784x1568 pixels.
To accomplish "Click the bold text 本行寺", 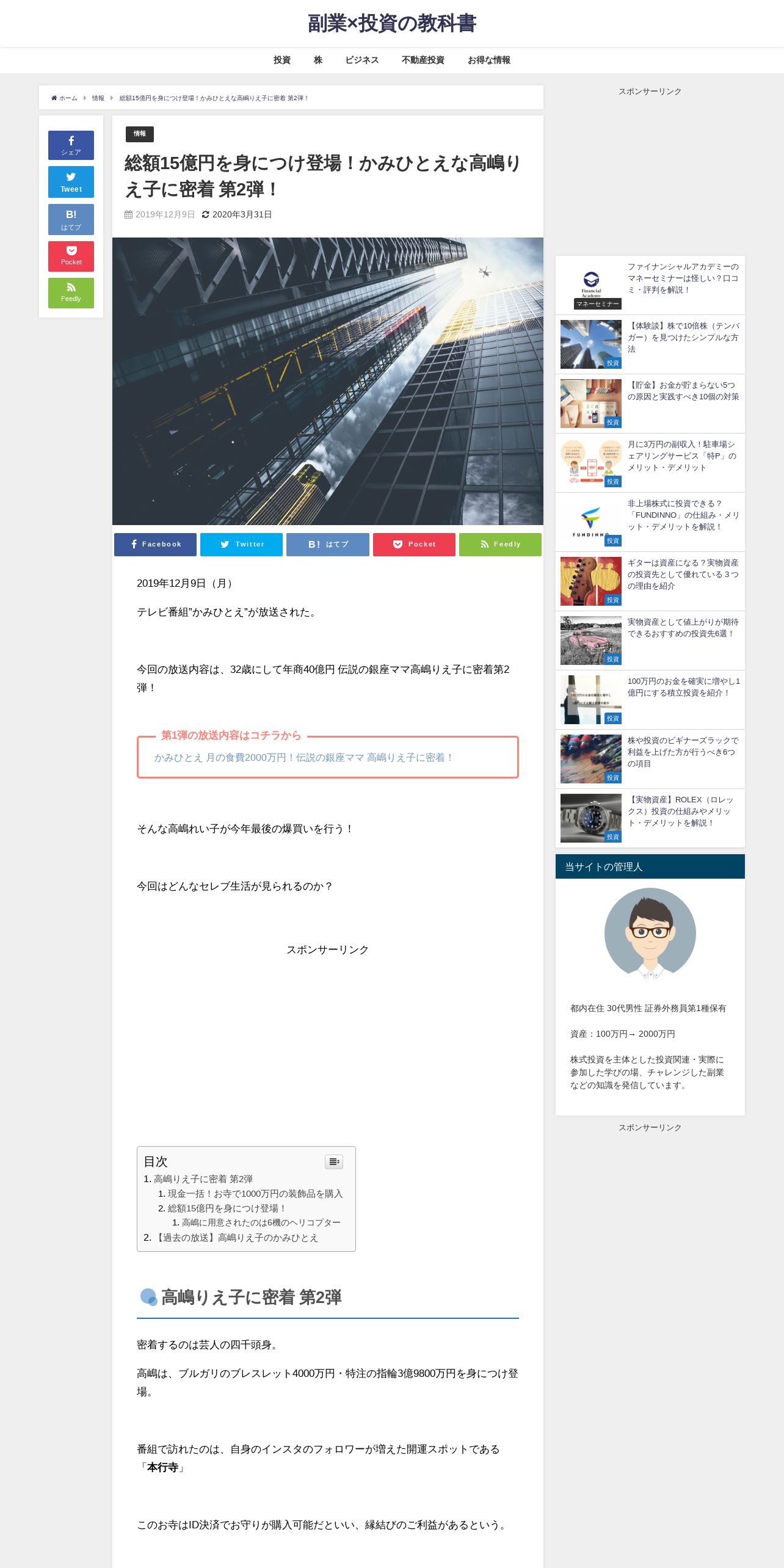I will coord(162,1467).
